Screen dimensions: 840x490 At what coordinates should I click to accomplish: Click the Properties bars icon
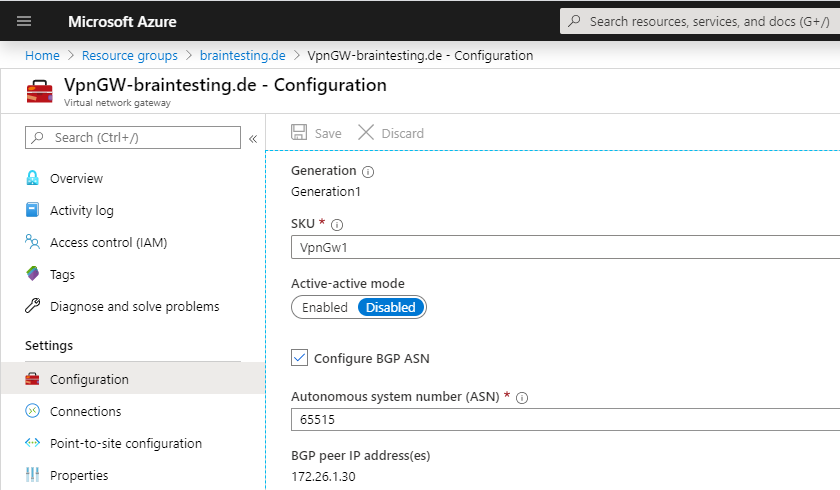[32, 474]
